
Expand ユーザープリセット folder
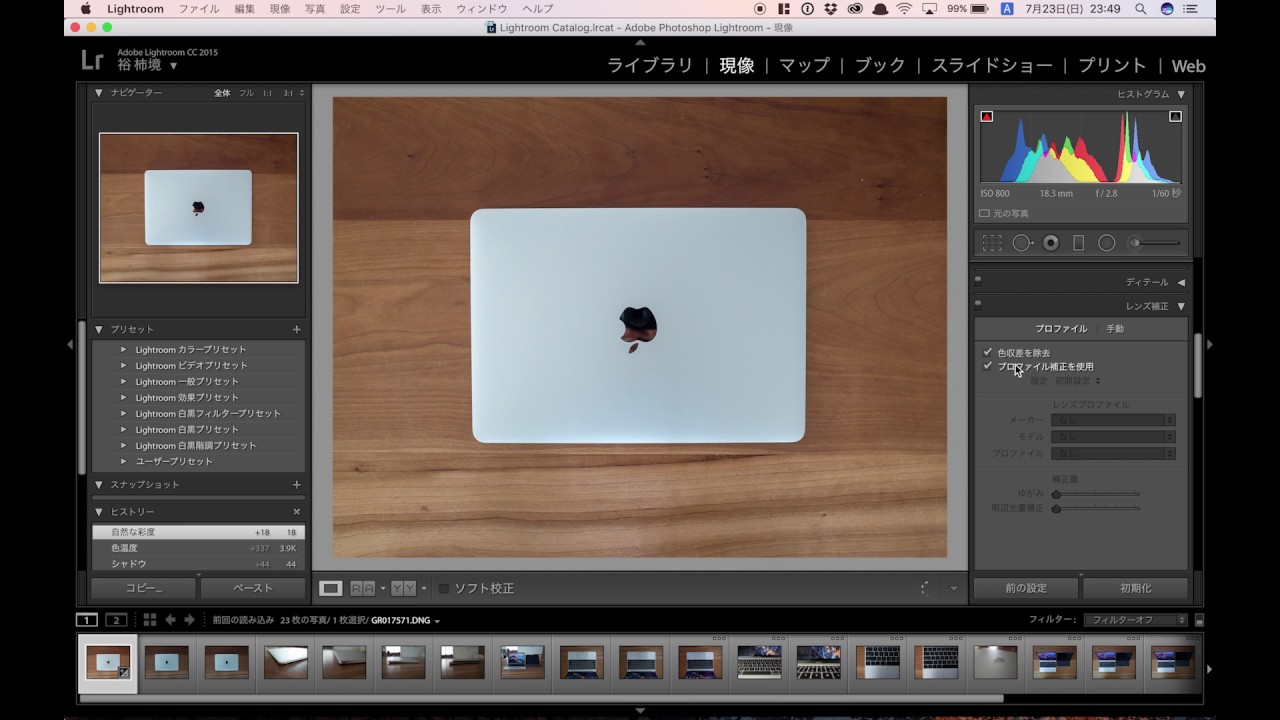(124, 461)
